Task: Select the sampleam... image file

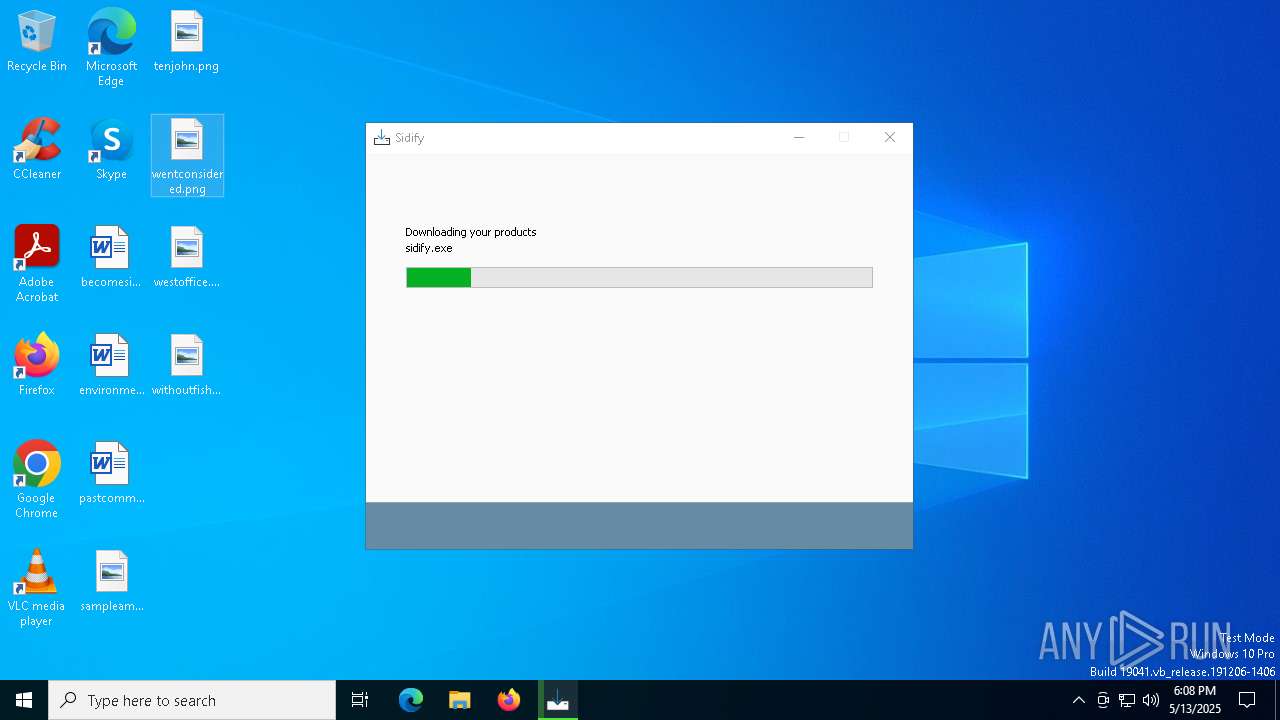Action: pyautogui.click(x=111, y=582)
